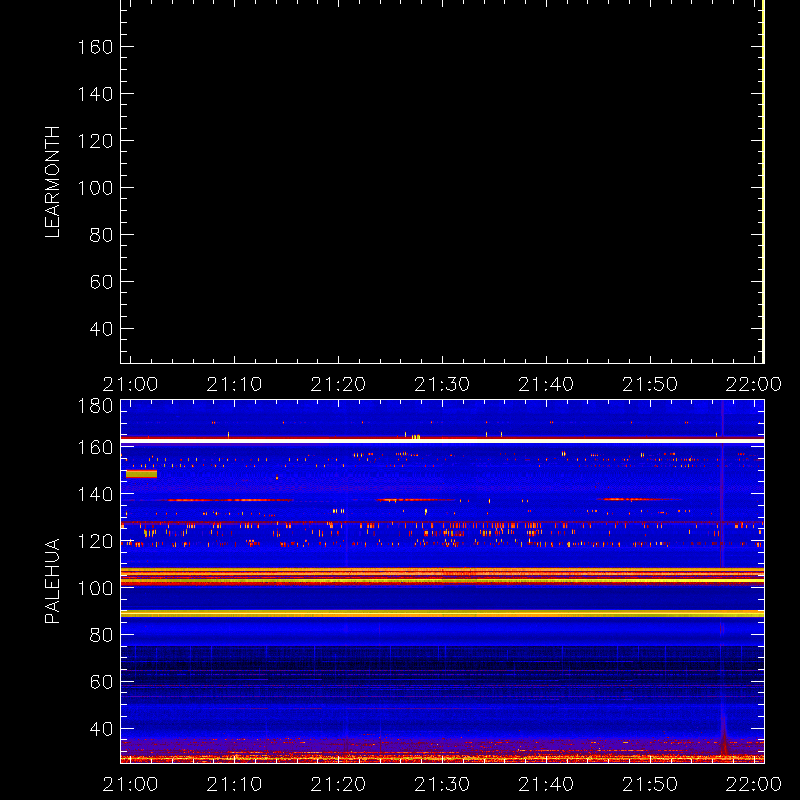Click the yellow-green block near 148 MHz in Palehua

click(141, 474)
